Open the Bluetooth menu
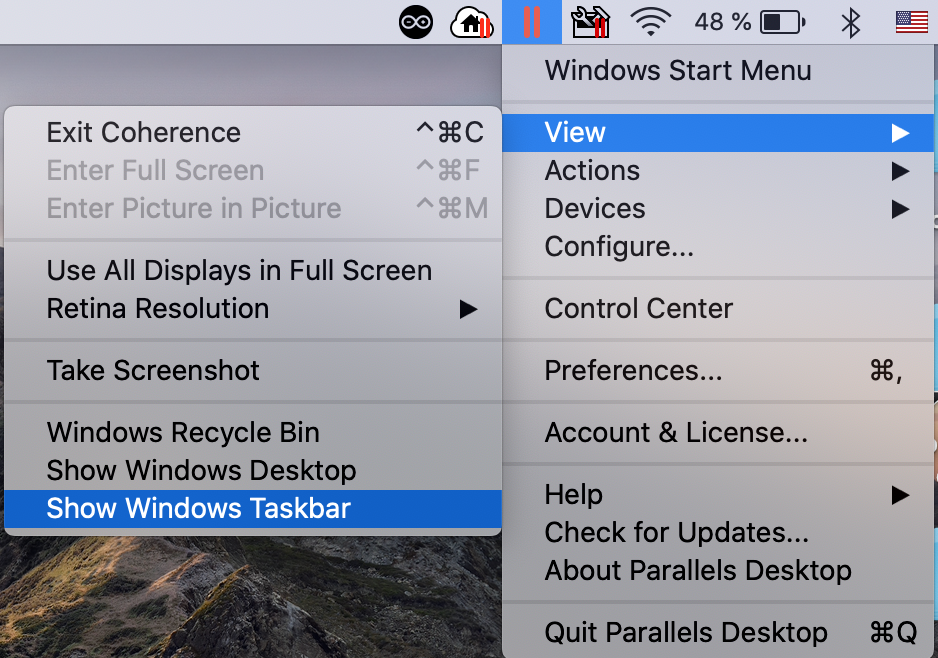Viewport: 938px width, 658px height. coord(851,23)
